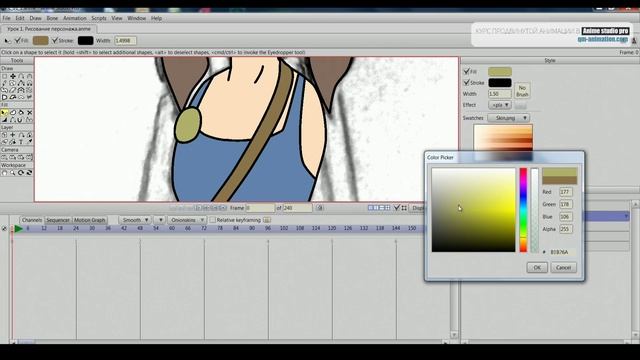640x360 pixels.
Task: Choose the Orbit Workspace tool
Action: tap(29, 173)
